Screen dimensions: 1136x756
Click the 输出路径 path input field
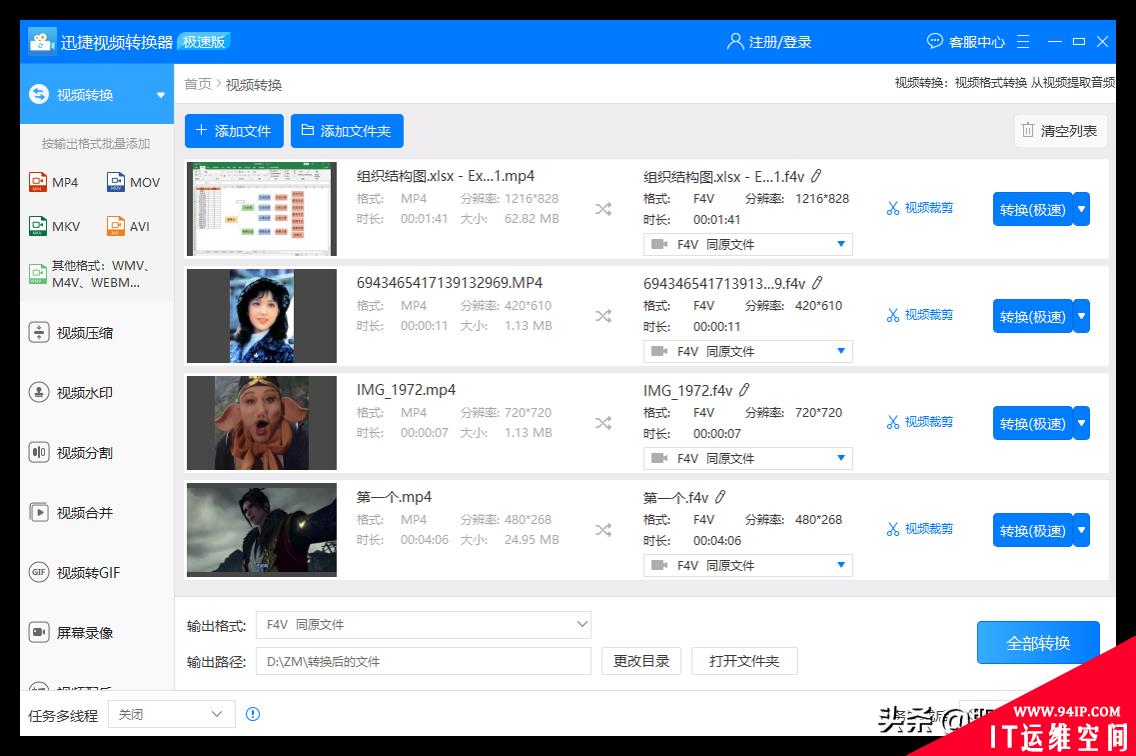click(424, 661)
